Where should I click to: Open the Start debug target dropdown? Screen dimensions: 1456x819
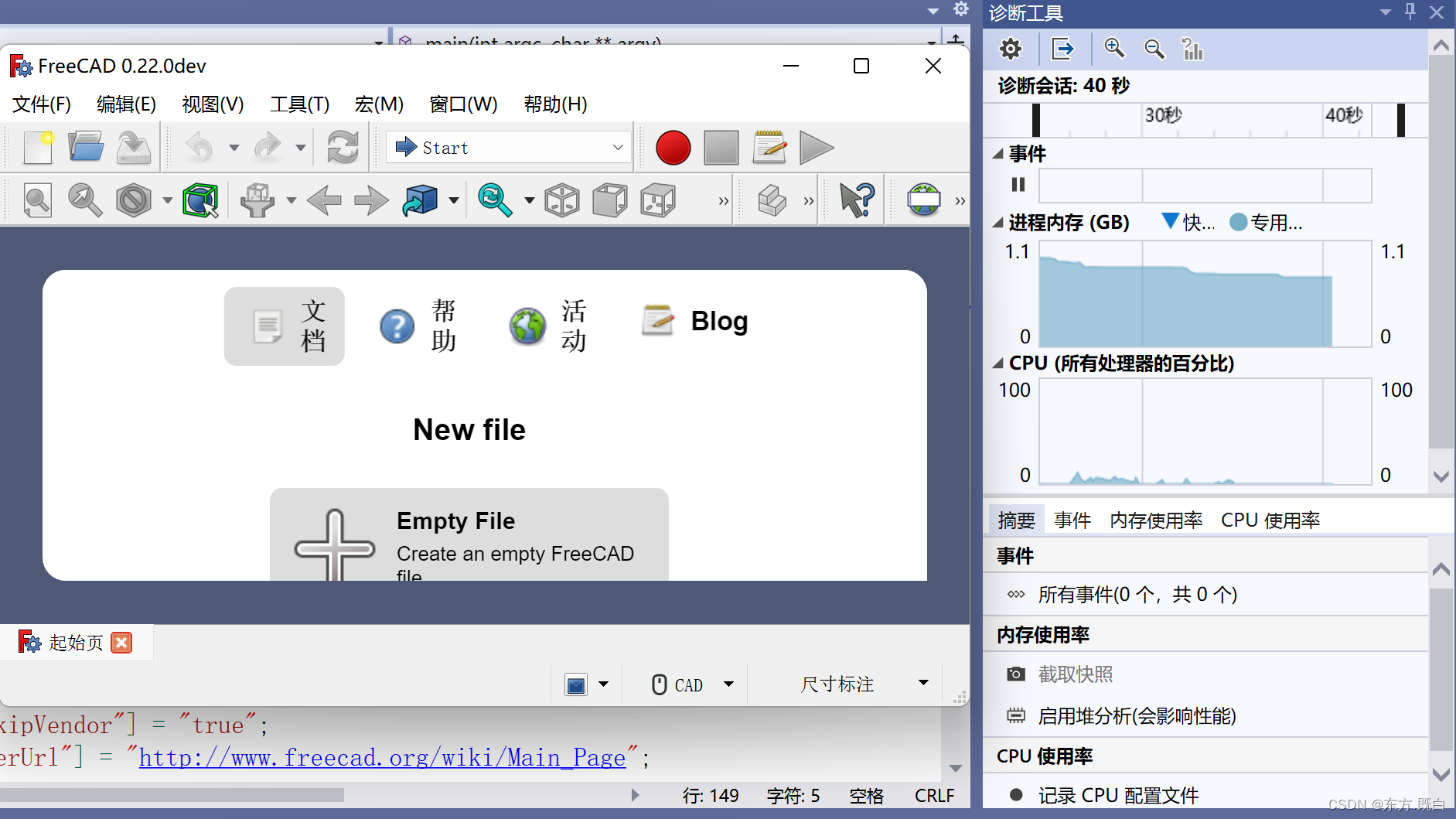tap(616, 147)
